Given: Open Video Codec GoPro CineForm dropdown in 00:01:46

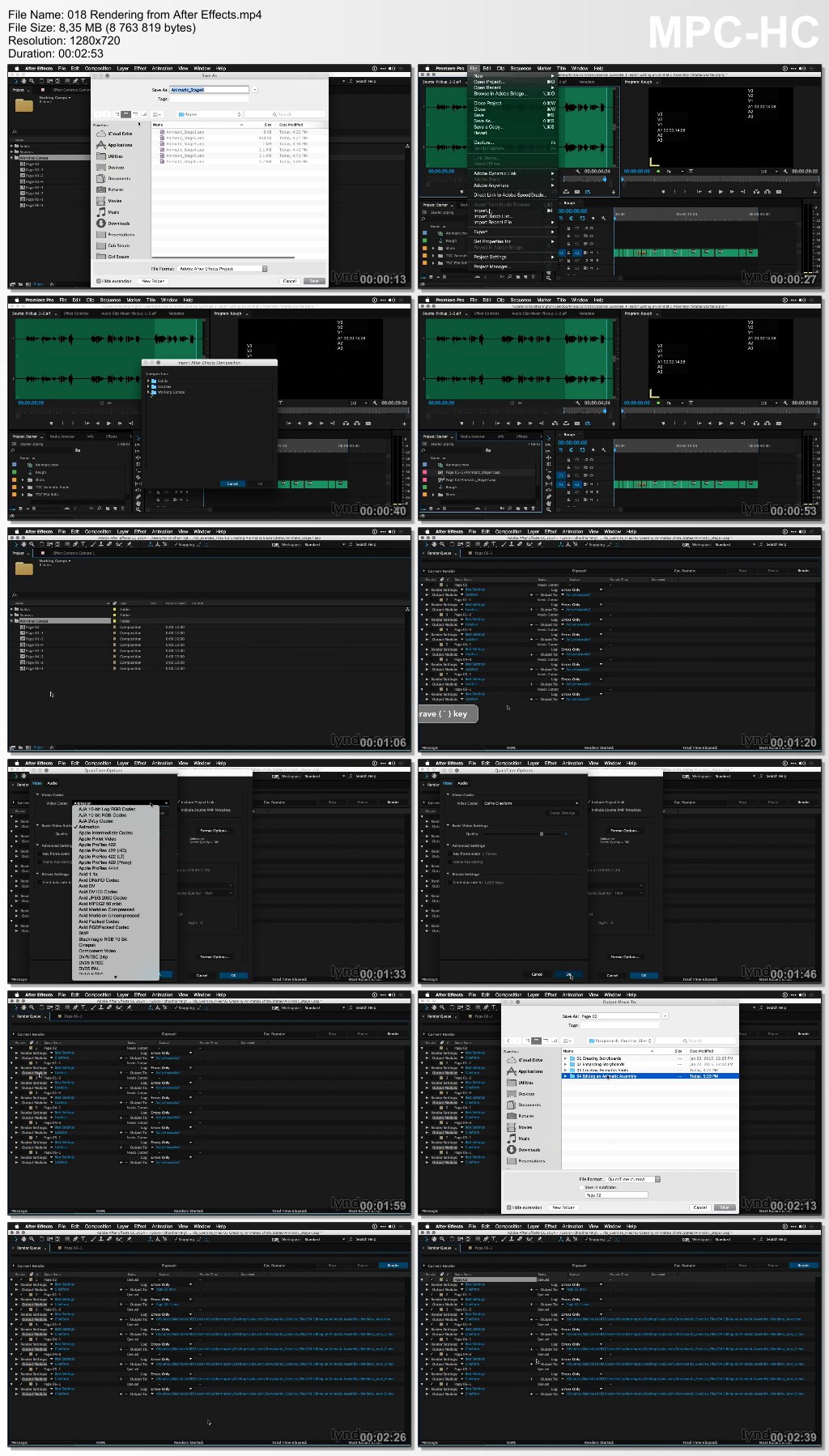Looking at the screenshot, I should point(531,803).
